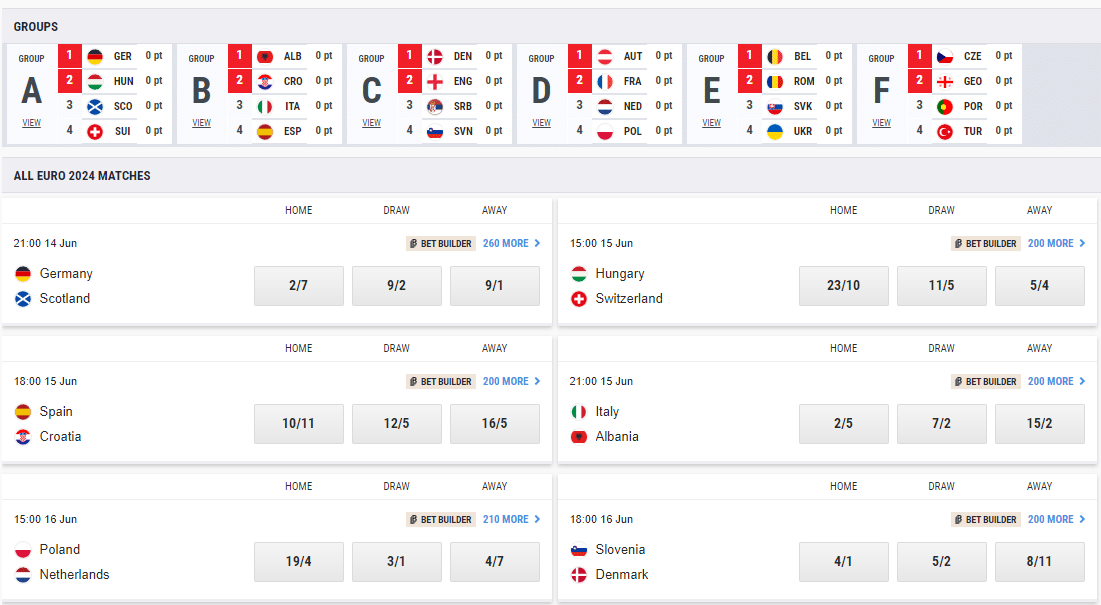This screenshot has height=605, width=1101.
Task: Click the Spain flag in Group B table
Action: (x=264, y=130)
